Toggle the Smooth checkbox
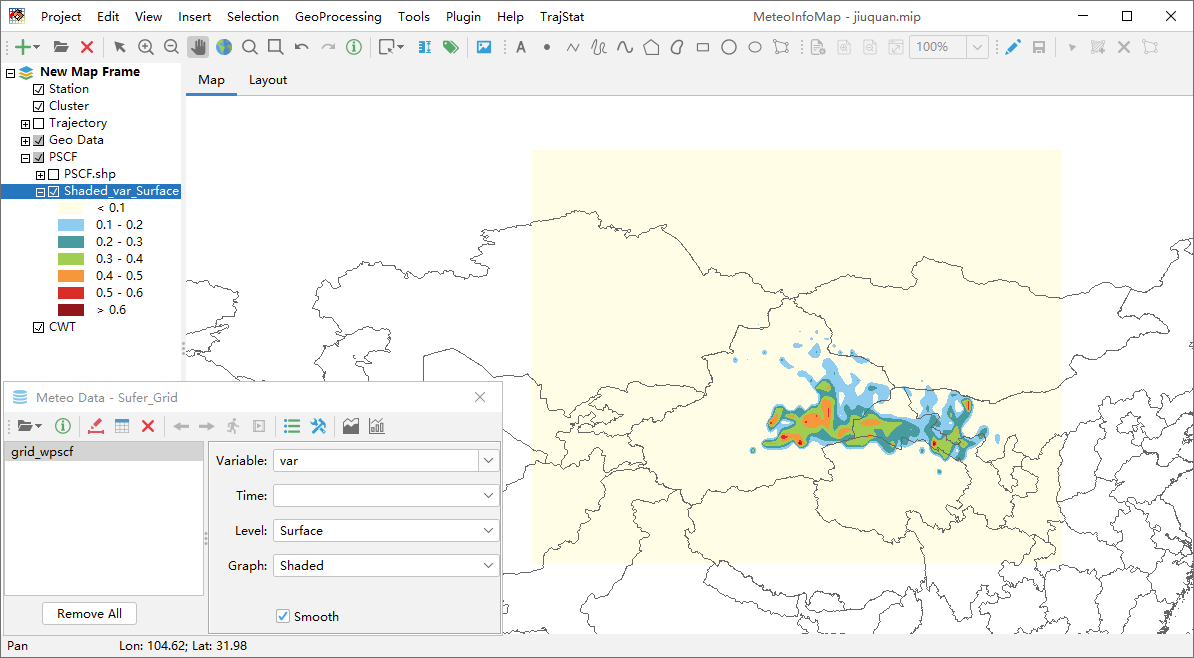This screenshot has width=1194, height=658. [283, 616]
